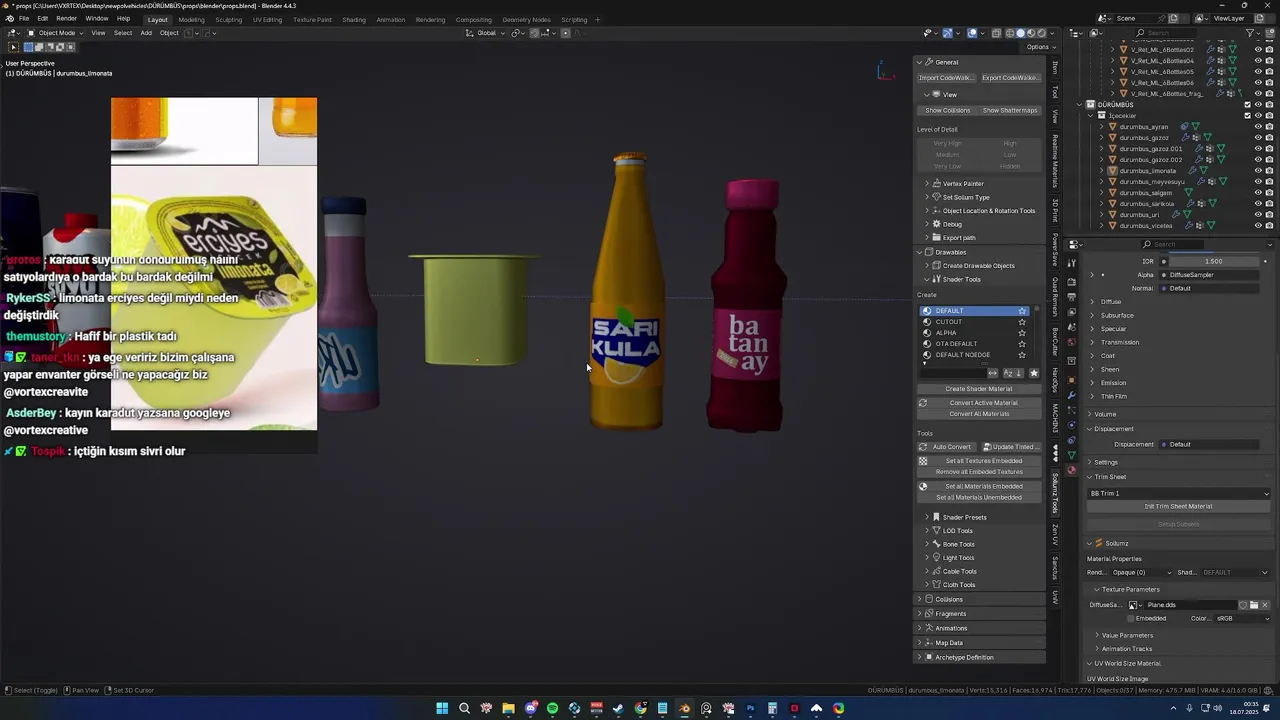1280x720 pixels.
Task: Open the Tool properties tab icon
Action: (x=1071, y=263)
